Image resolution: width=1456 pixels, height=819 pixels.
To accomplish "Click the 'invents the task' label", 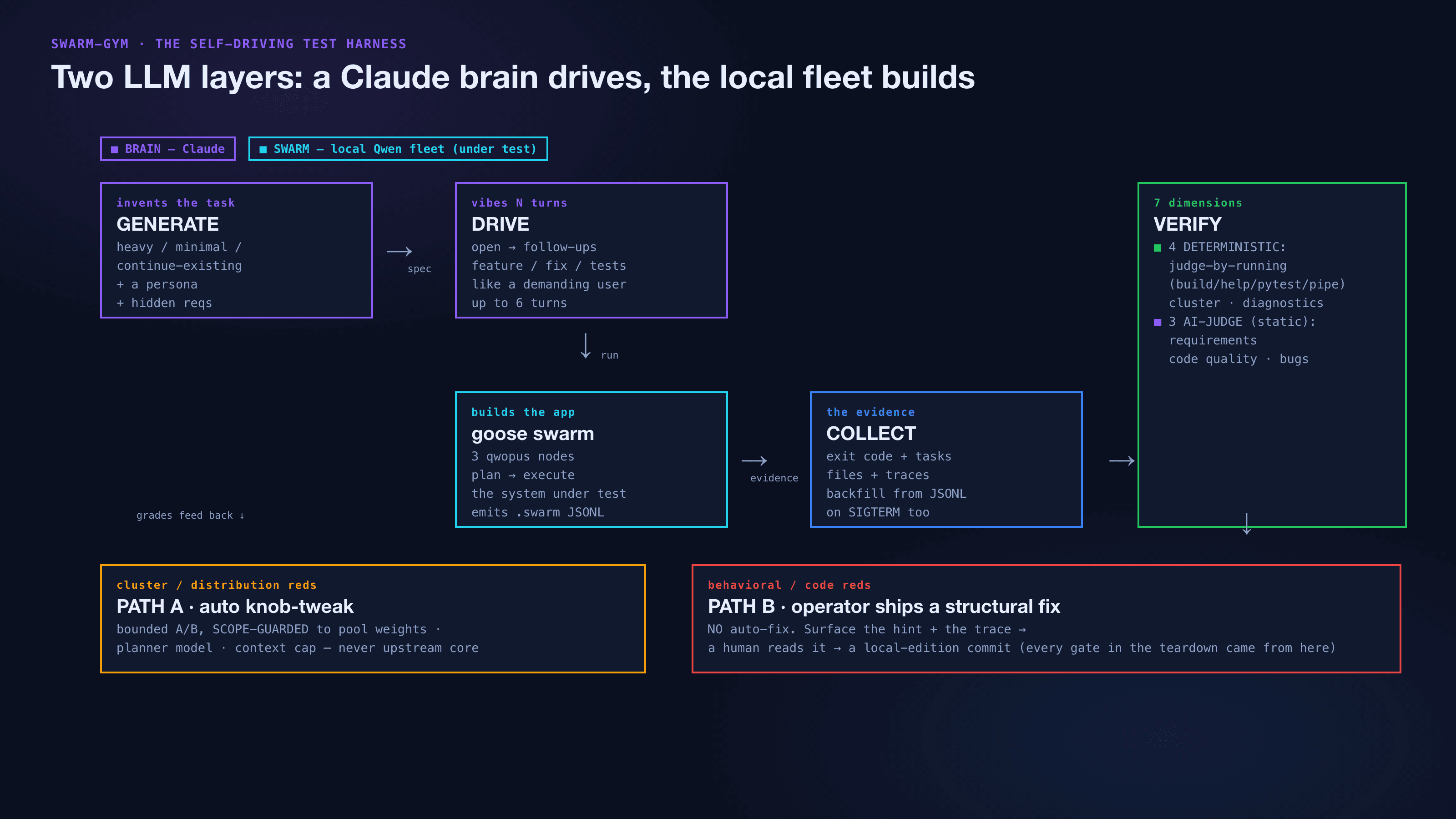I will (175, 203).
